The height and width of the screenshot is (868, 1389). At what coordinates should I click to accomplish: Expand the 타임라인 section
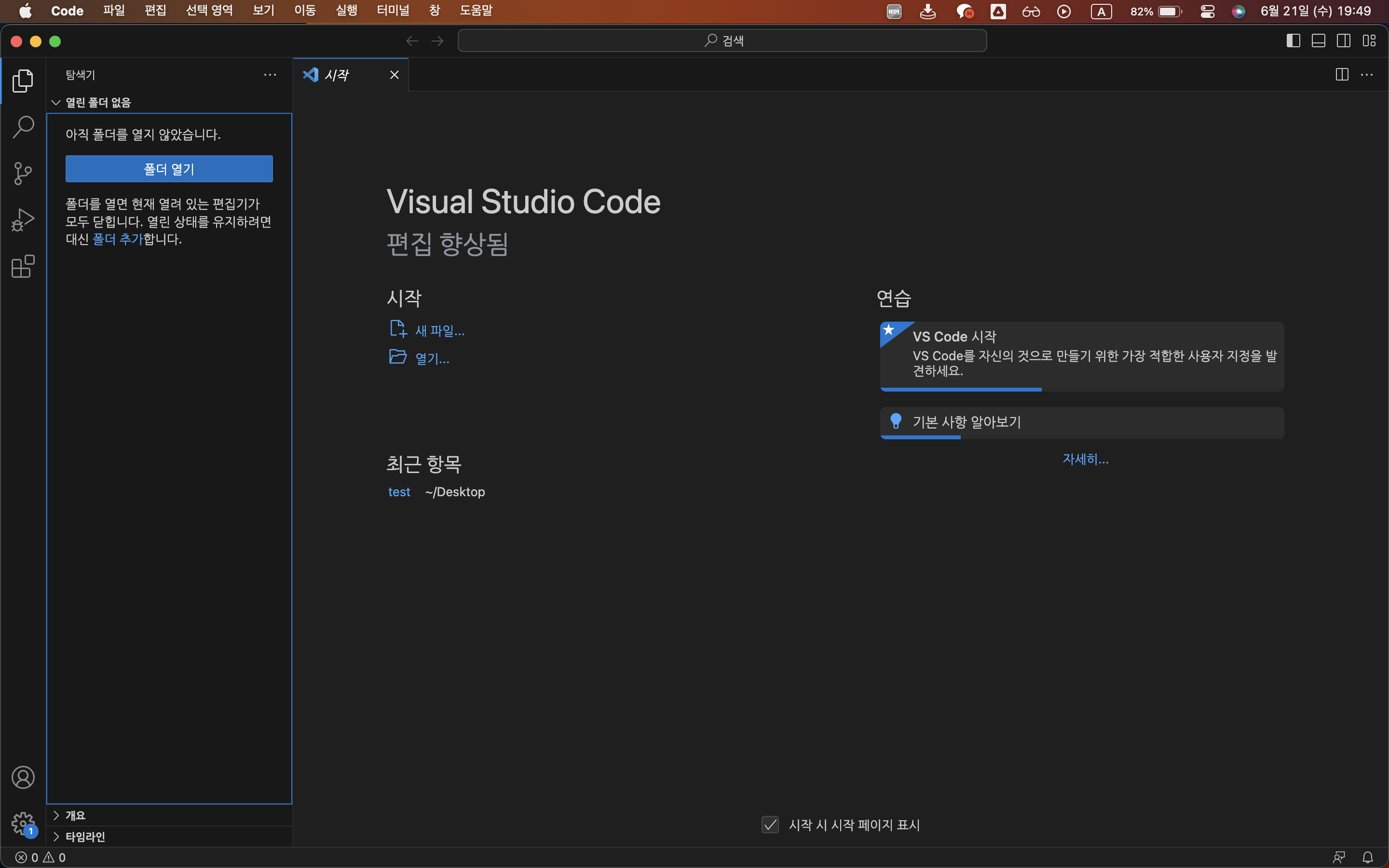[85, 837]
